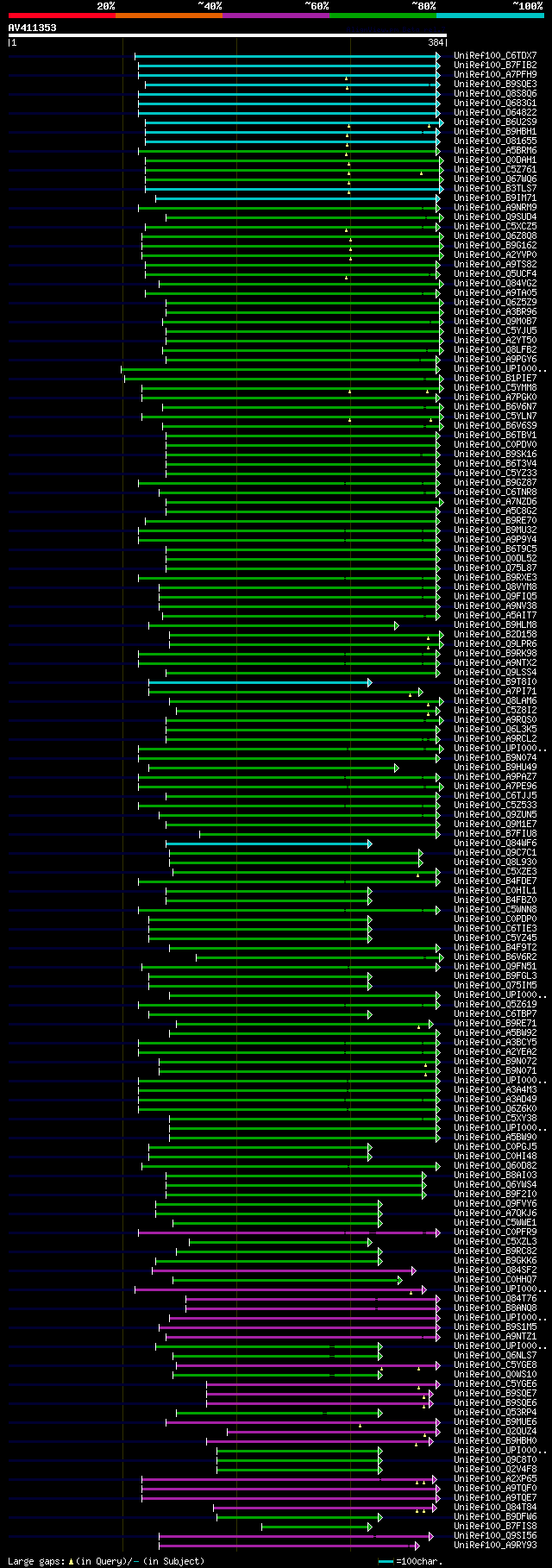Click the green ~80% identity legend bar
The image size is (552, 1568).
(382, 16)
